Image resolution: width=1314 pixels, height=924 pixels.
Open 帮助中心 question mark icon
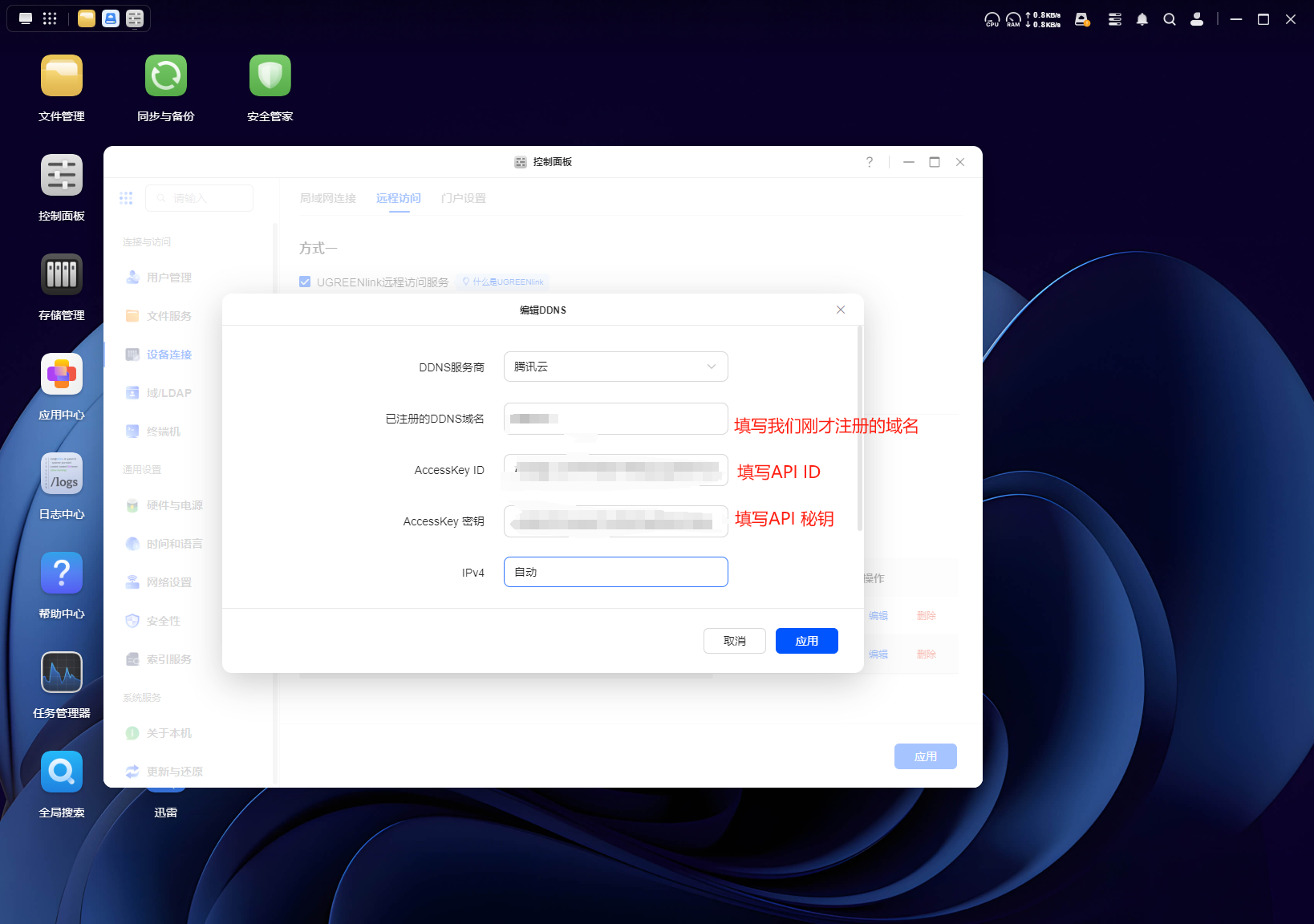pyautogui.click(x=62, y=573)
